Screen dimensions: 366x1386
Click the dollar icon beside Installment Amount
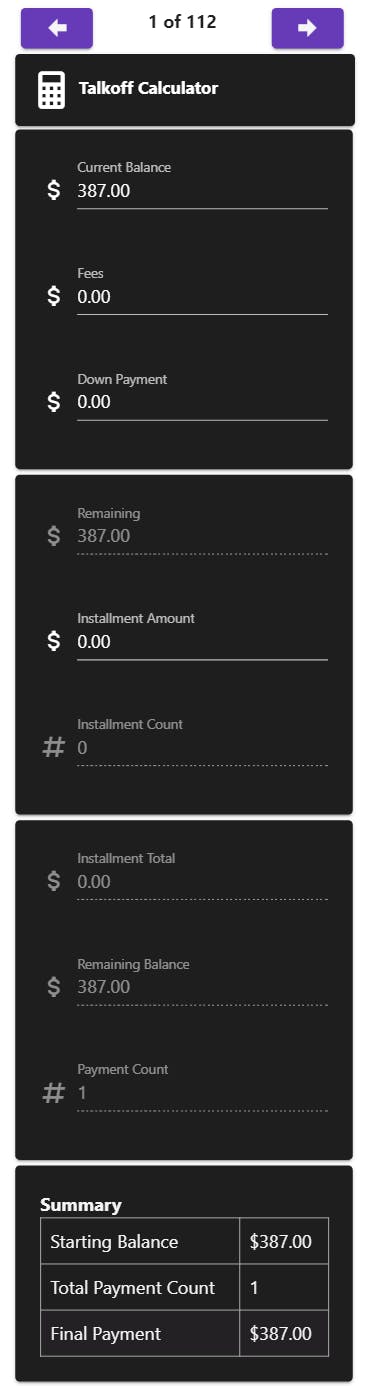point(54,641)
